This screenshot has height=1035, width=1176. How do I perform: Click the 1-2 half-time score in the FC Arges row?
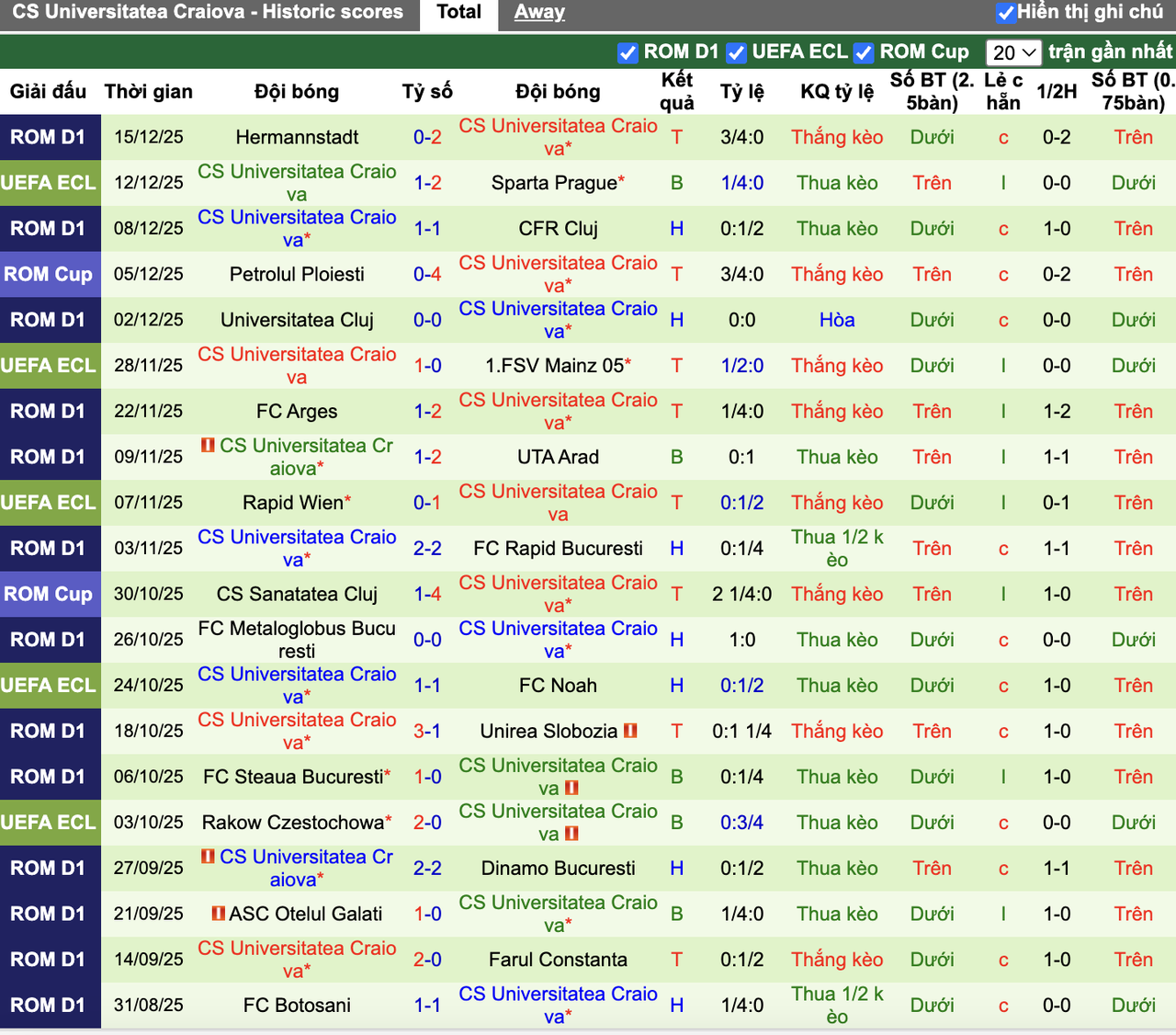point(1057,412)
